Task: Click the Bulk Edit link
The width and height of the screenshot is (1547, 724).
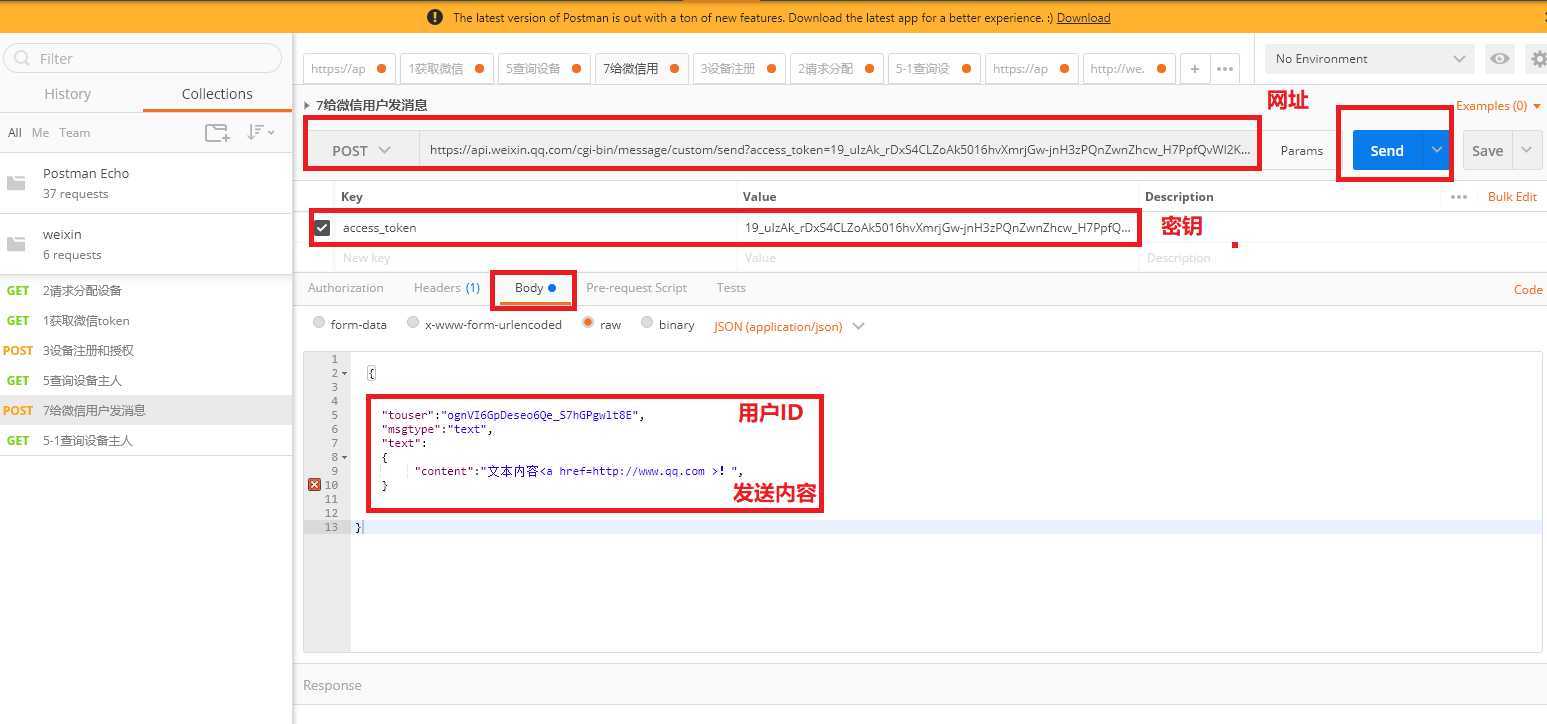Action: point(1512,197)
